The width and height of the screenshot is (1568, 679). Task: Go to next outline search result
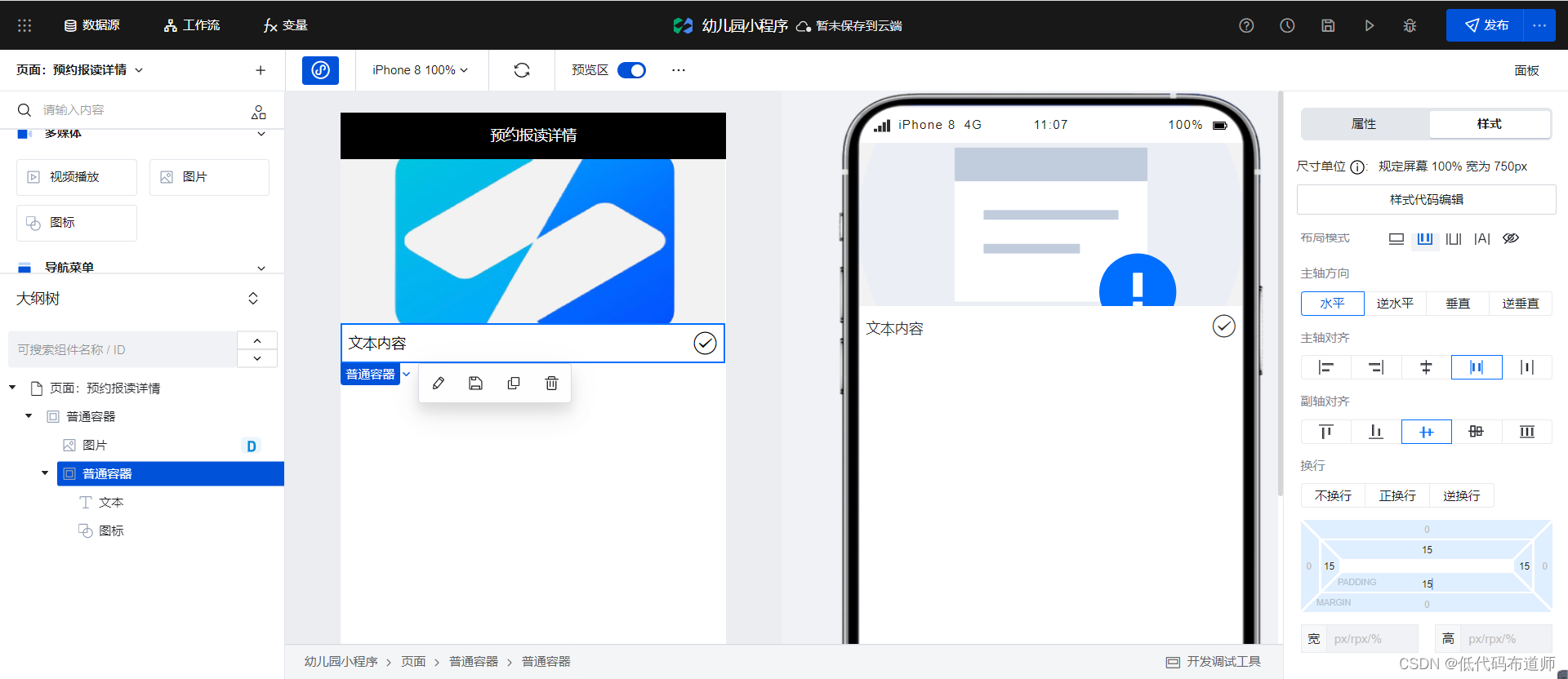click(257, 358)
